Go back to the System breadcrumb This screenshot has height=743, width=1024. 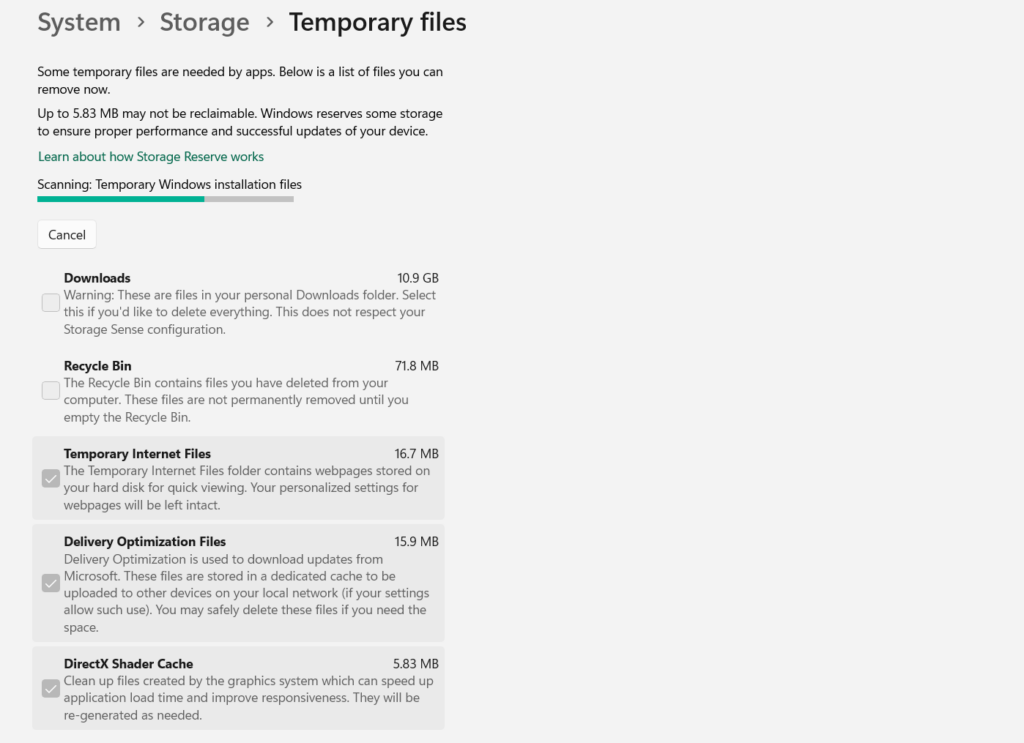[78, 22]
